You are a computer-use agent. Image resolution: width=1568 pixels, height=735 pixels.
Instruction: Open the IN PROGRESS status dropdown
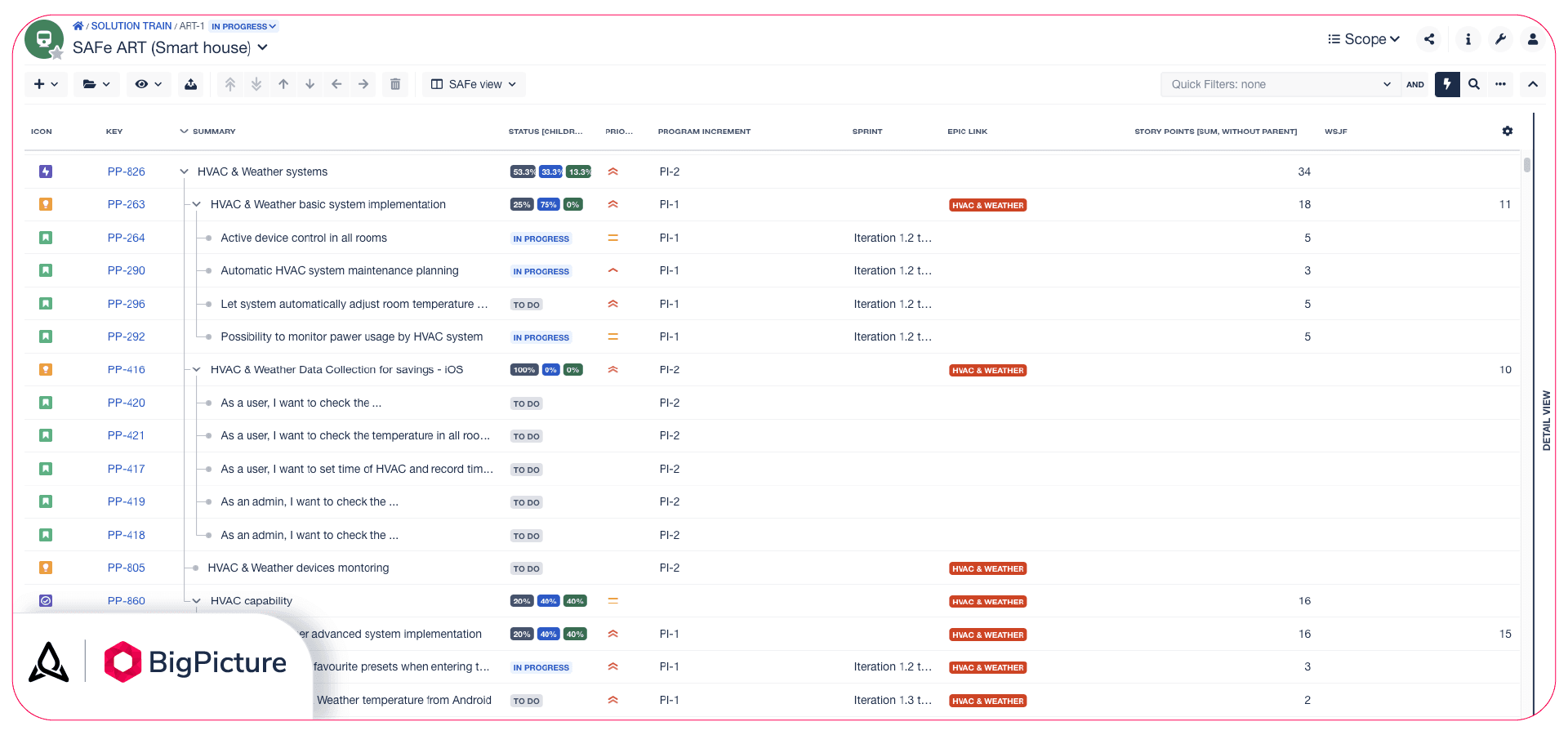point(243,26)
